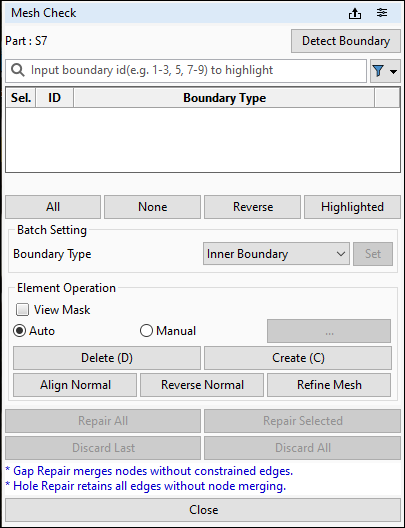Expand the filter dropdown arrow

pyautogui.click(x=393, y=71)
